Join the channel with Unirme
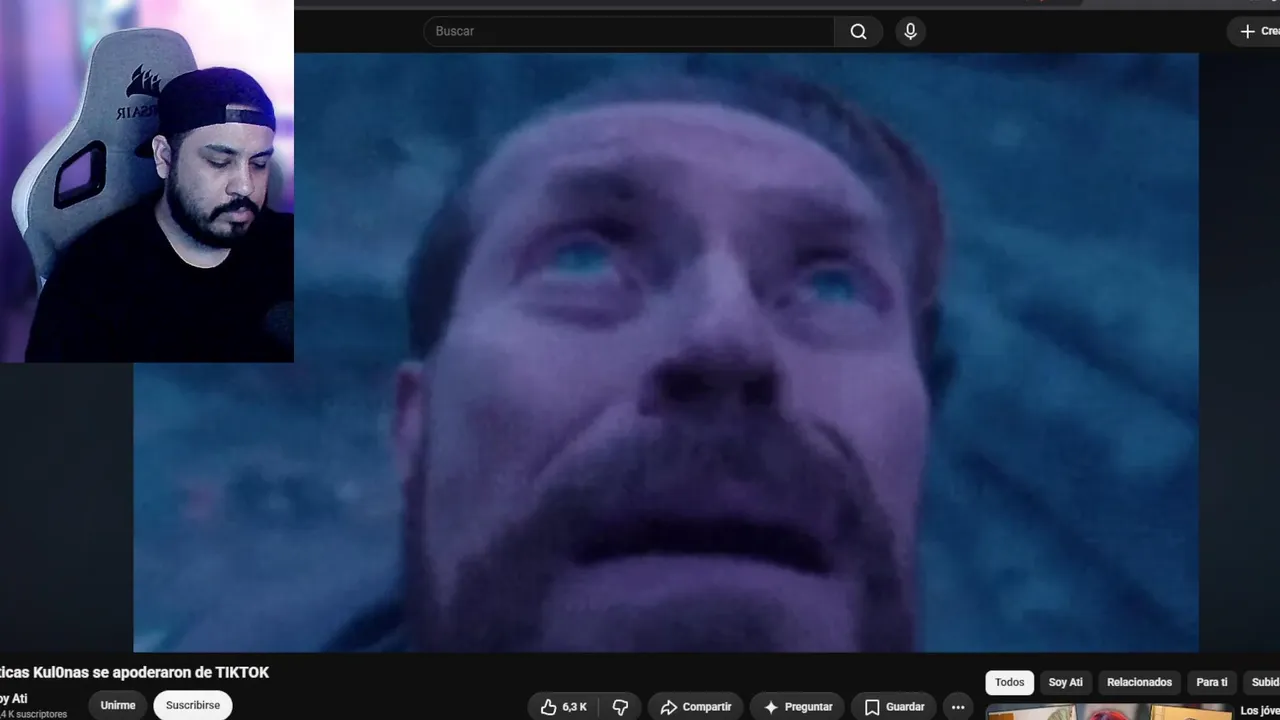The image size is (1280, 720). (x=118, y=705)
